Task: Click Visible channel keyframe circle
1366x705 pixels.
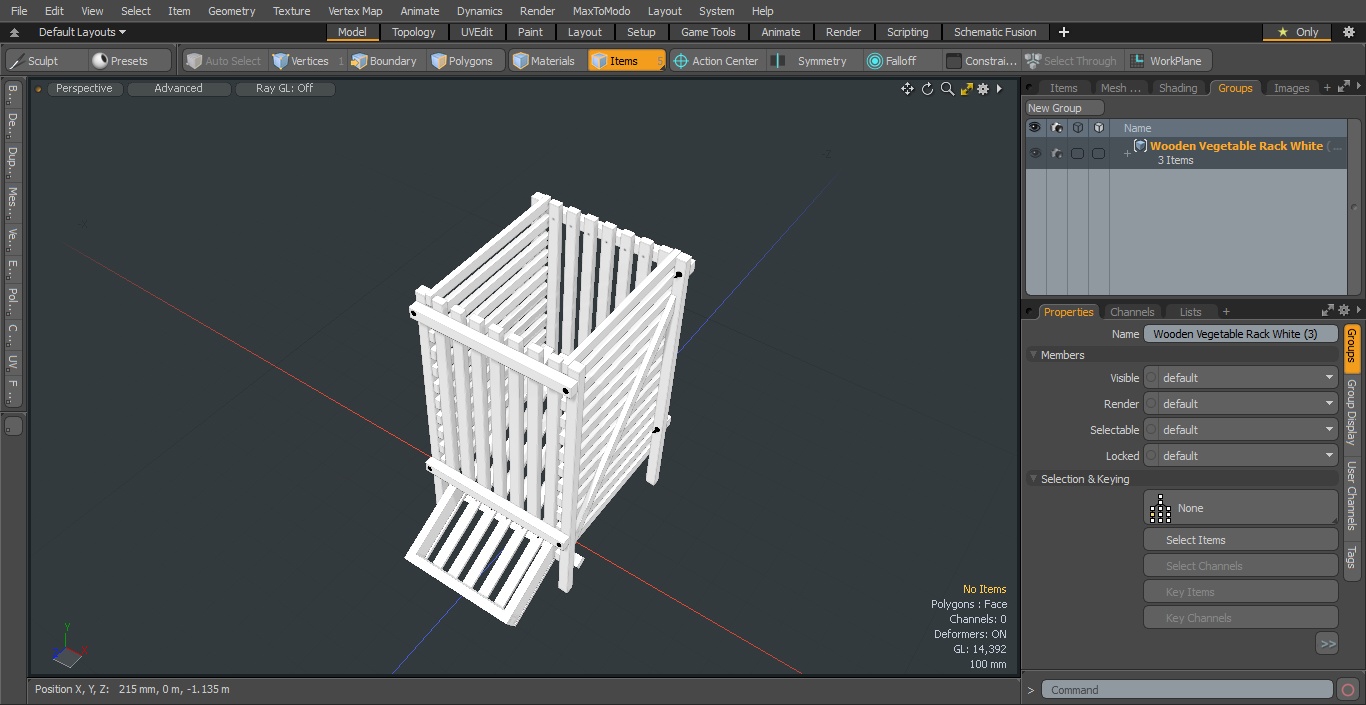Action: (1151, 378)
